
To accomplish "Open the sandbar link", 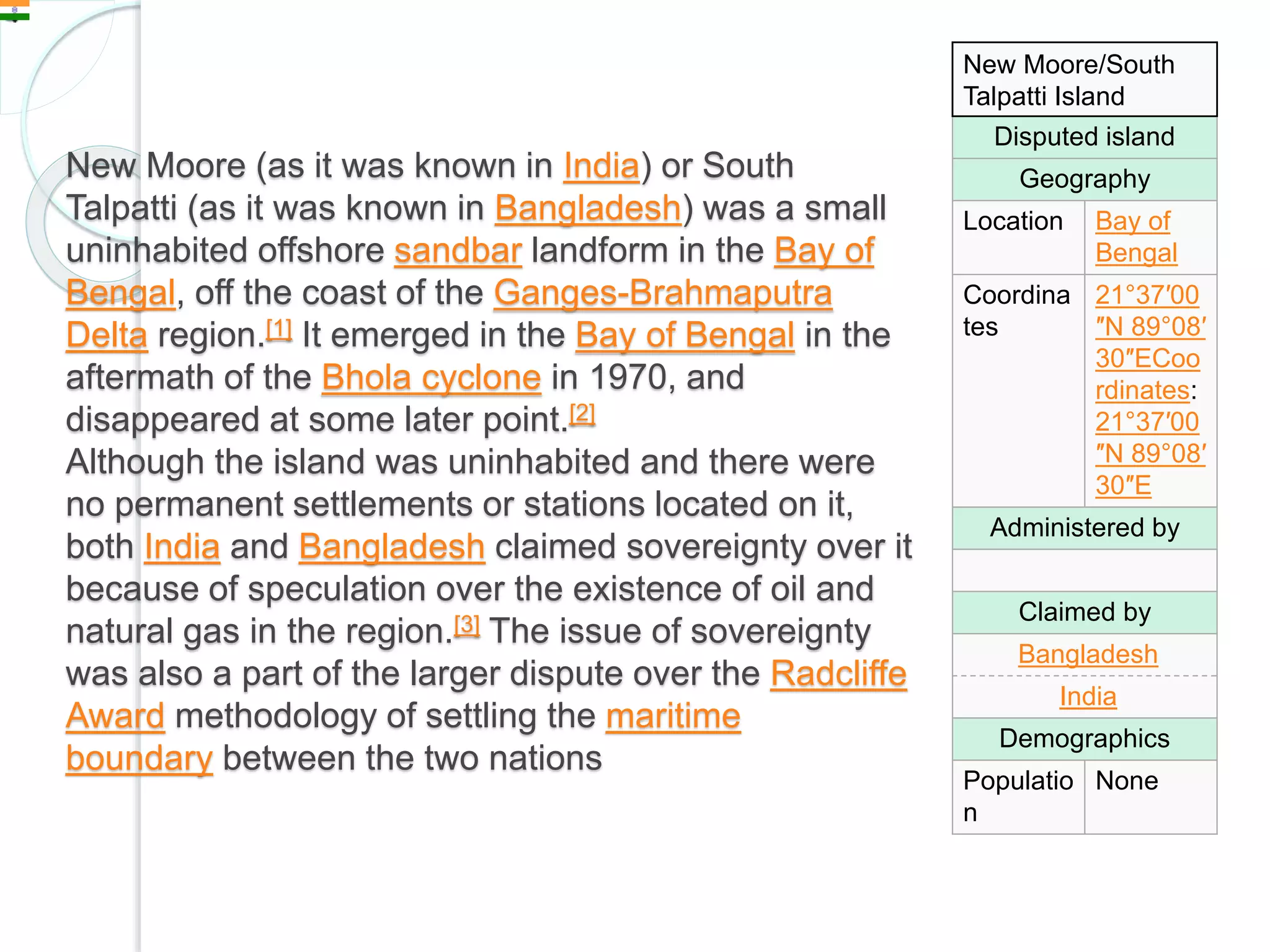I will [x=458, y=251].
